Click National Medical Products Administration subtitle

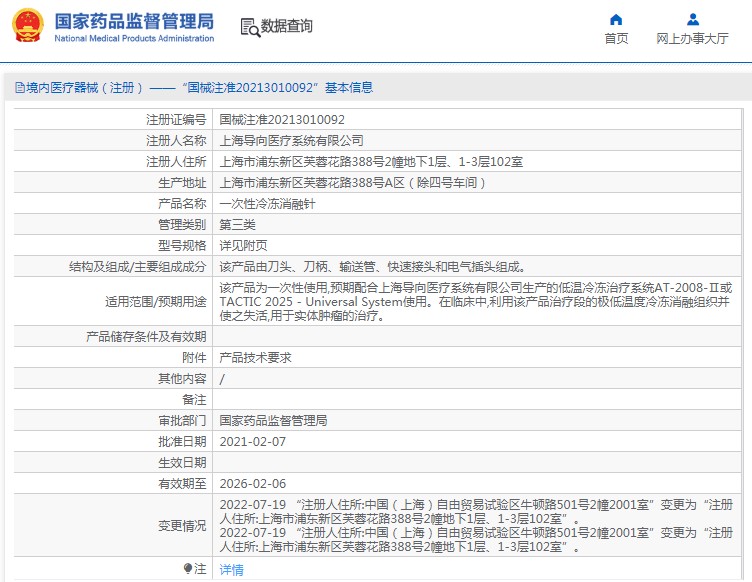click(x=134, y=38)
